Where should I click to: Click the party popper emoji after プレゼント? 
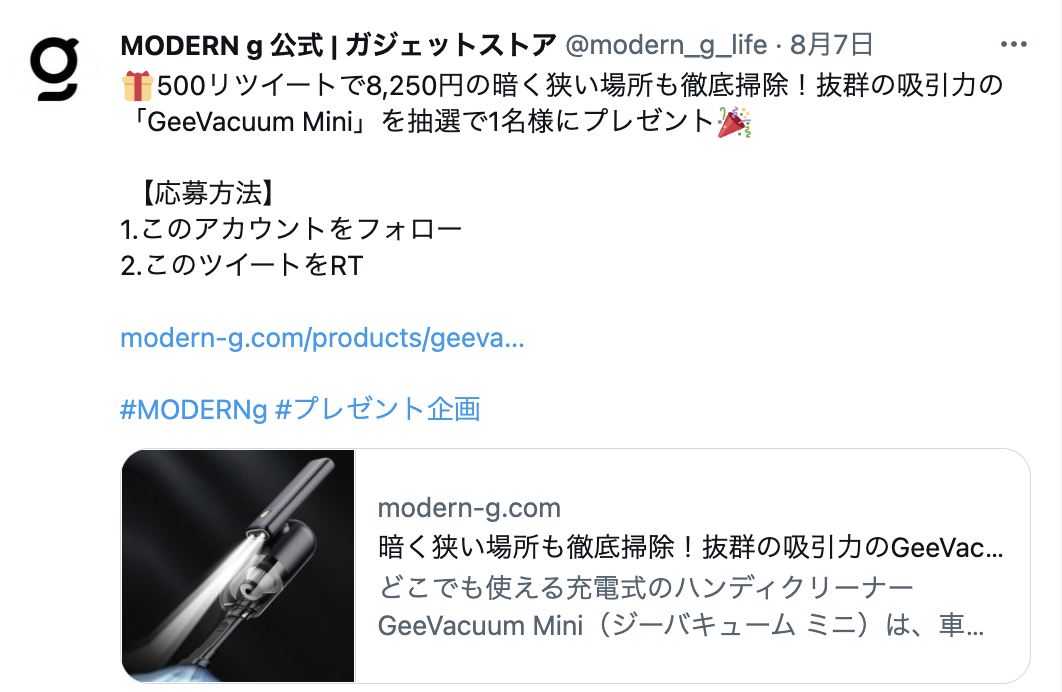734,123
